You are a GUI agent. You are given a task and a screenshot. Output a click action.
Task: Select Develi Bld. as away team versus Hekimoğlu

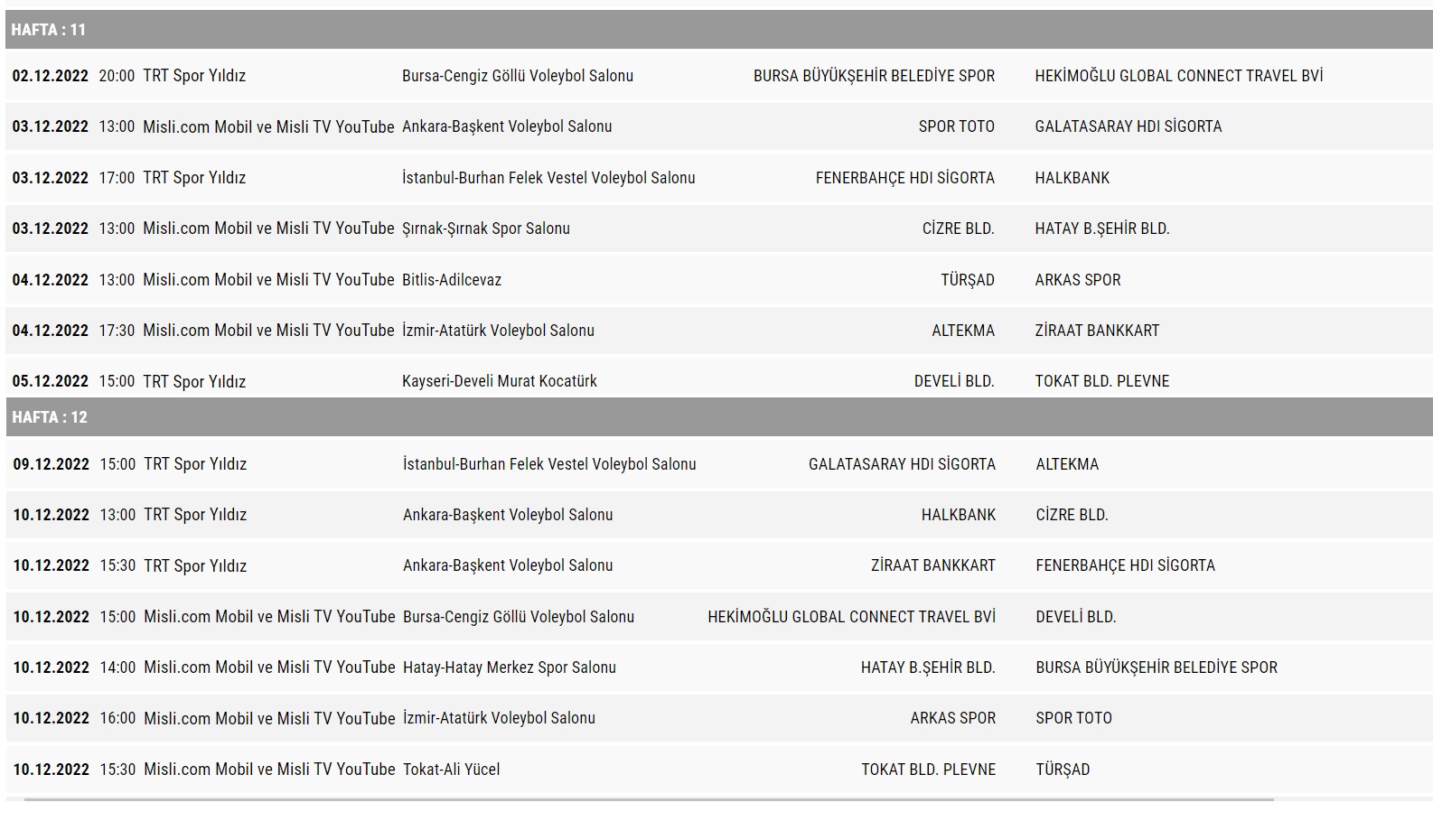pyautogui.click(x=1075, y=617)
